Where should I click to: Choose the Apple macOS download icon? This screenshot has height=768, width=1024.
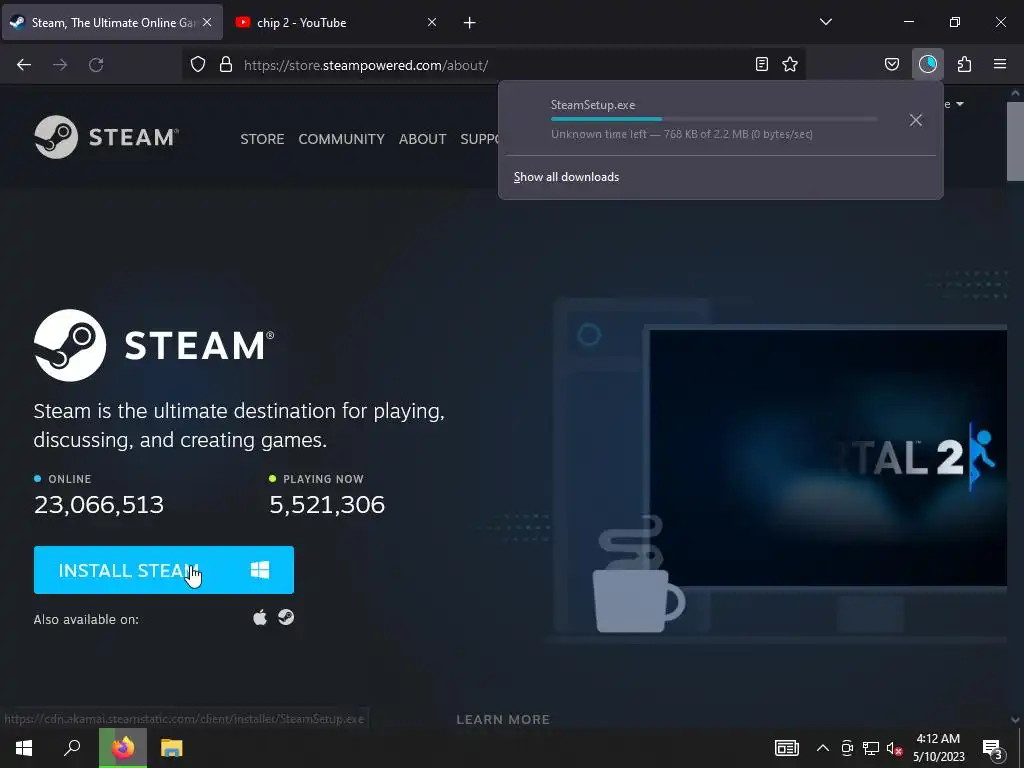click(x=260, y=617)
